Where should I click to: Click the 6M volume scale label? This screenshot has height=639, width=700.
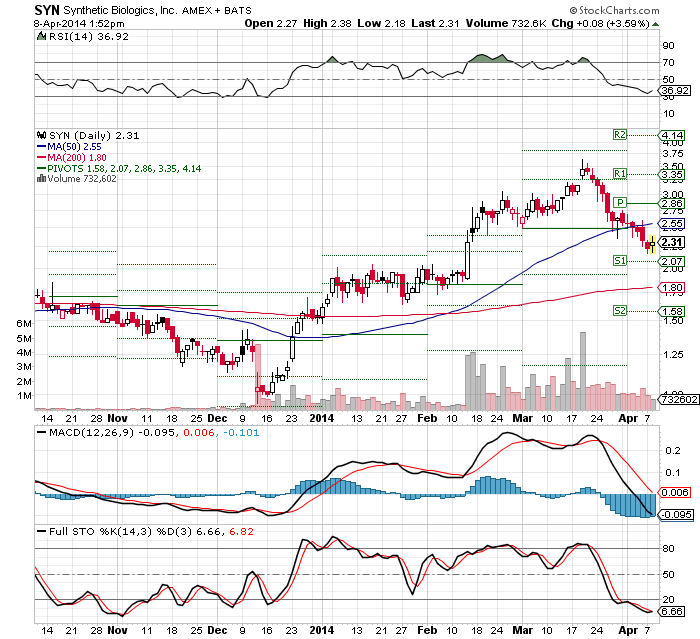(24, 323)
